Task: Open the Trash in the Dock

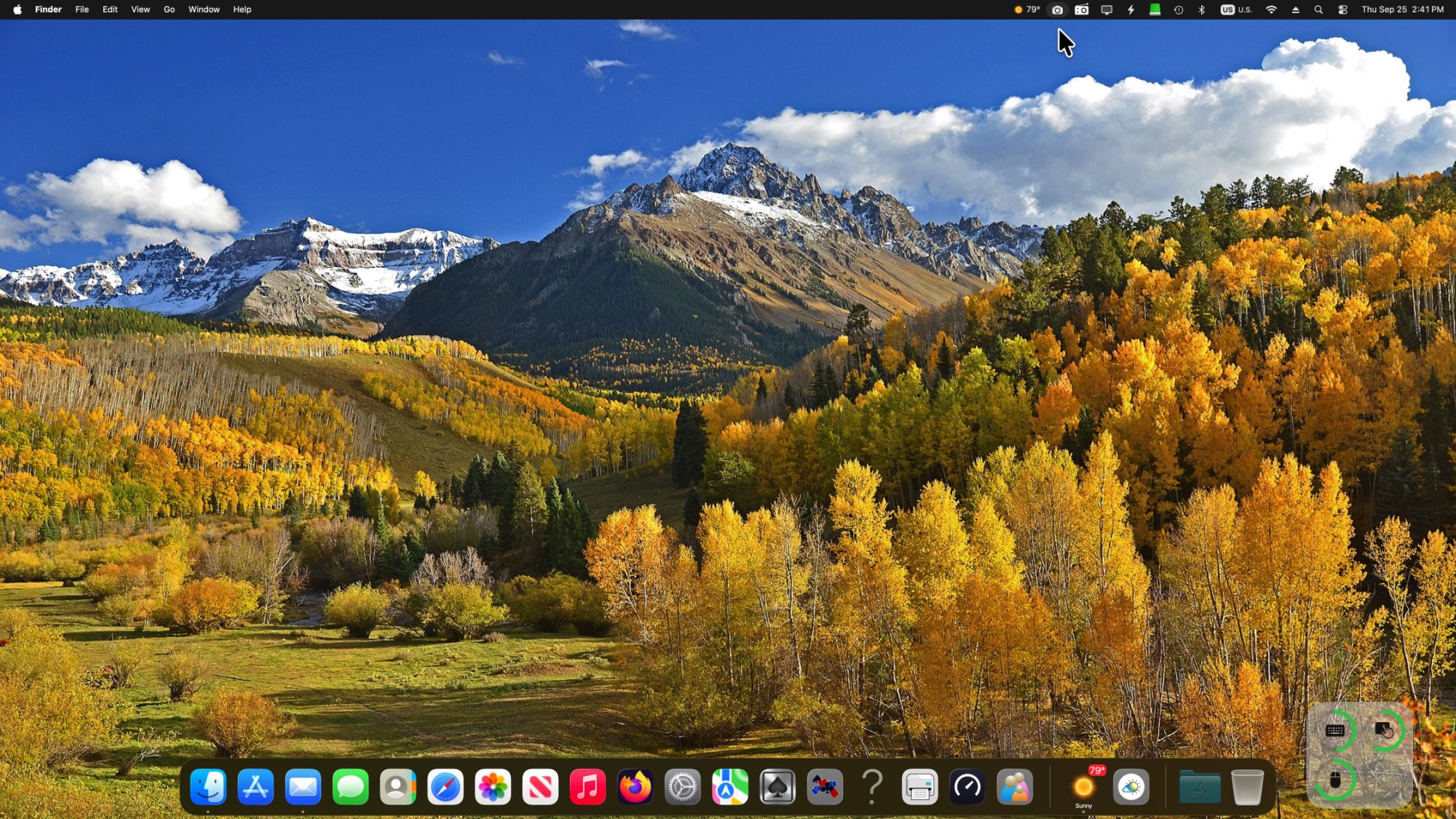Action: pyautogui.click(x=1247, y=787)
